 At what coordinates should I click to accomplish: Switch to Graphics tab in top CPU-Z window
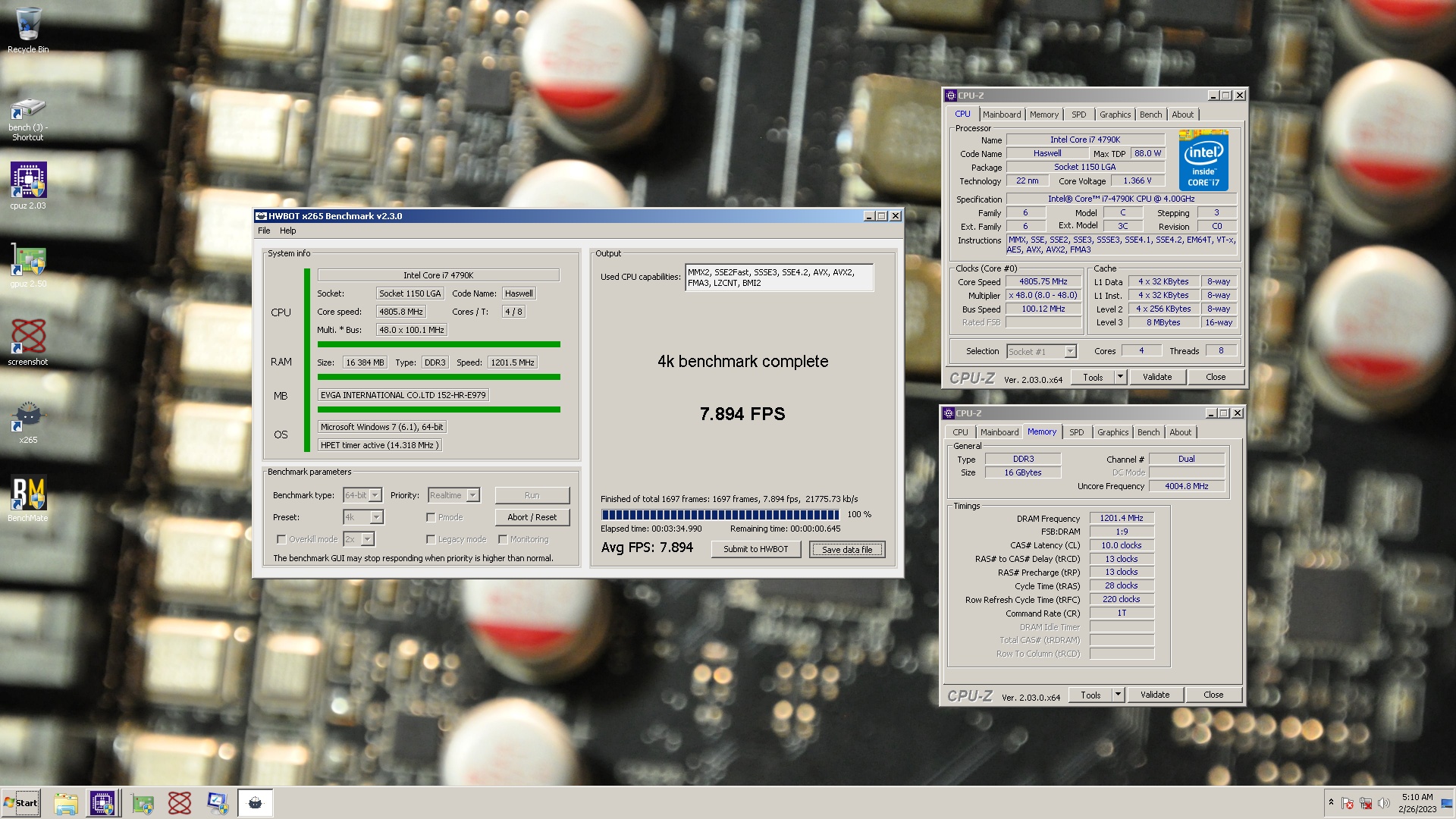1115,115
